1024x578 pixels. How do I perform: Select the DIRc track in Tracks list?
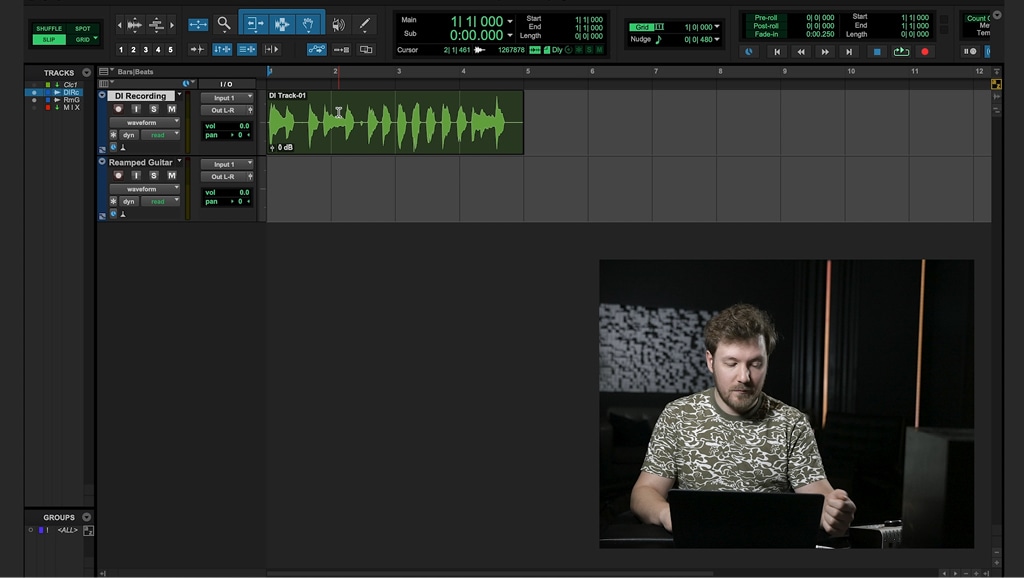point(71,93)
